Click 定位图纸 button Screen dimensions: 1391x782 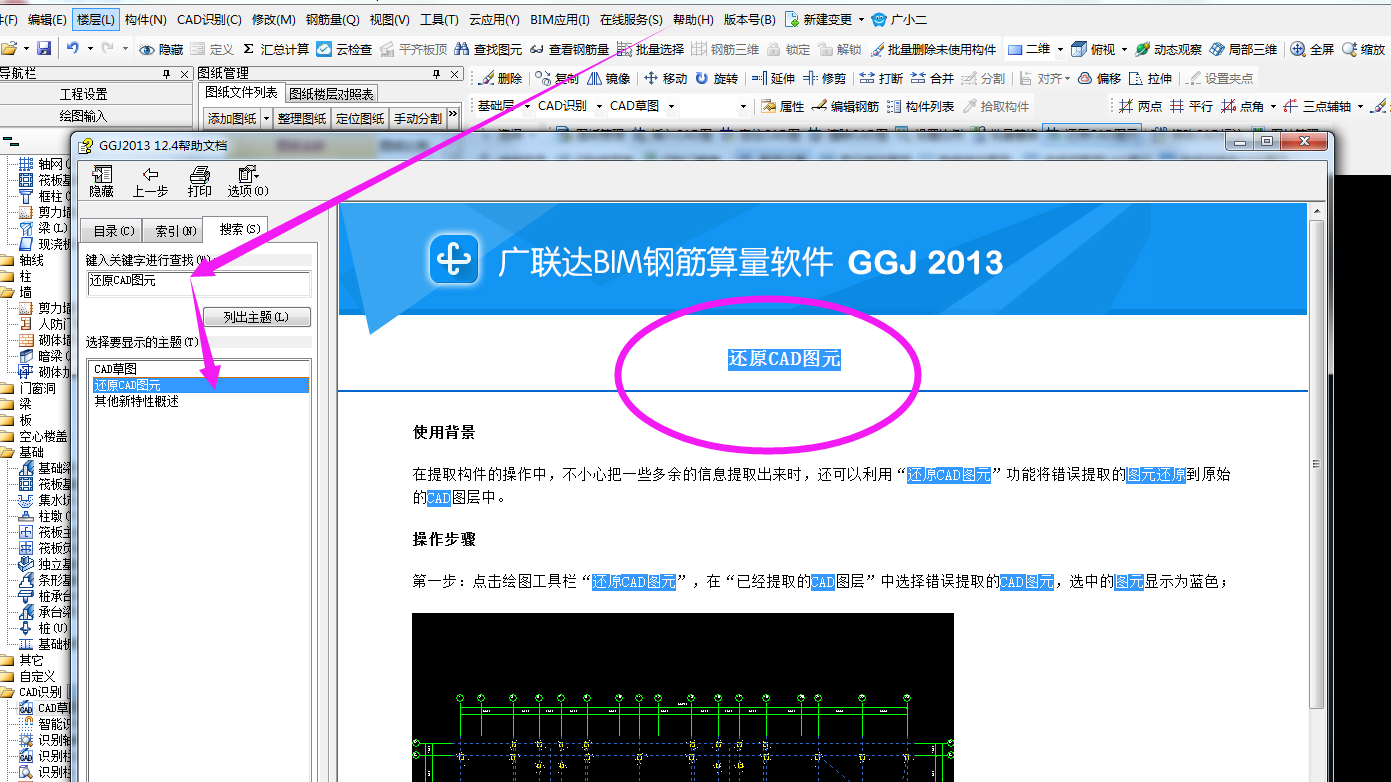360,118
